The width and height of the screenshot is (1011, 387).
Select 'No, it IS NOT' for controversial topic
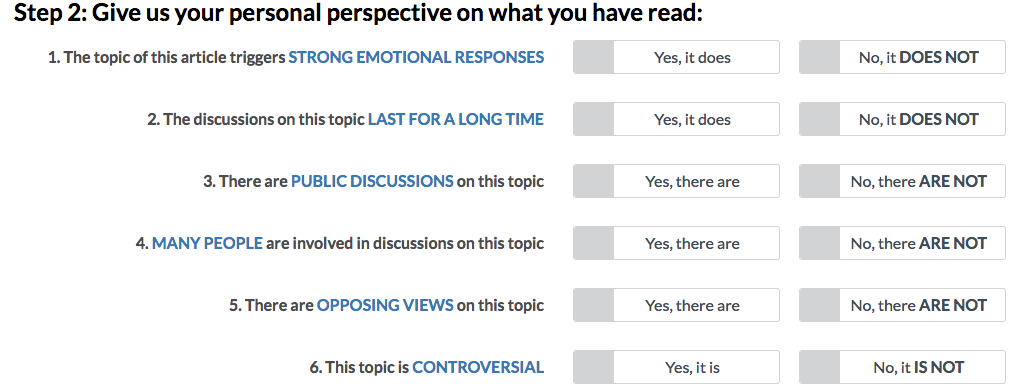902,367
